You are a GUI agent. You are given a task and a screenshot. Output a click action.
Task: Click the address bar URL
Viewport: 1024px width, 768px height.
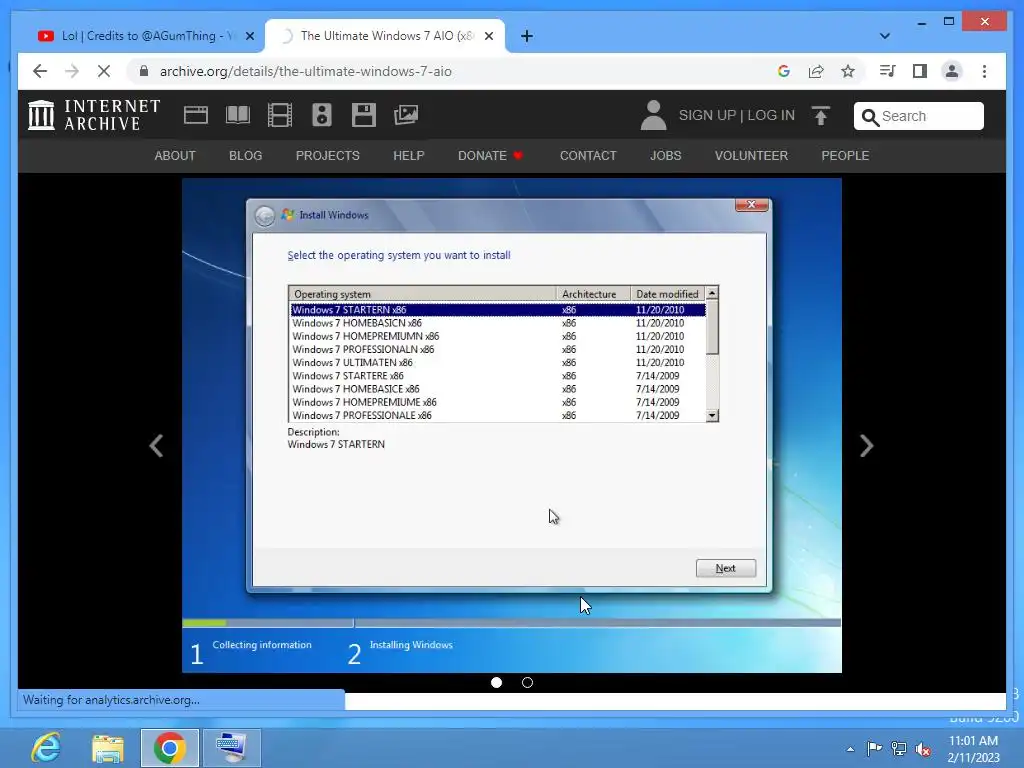tap(306, 71)
